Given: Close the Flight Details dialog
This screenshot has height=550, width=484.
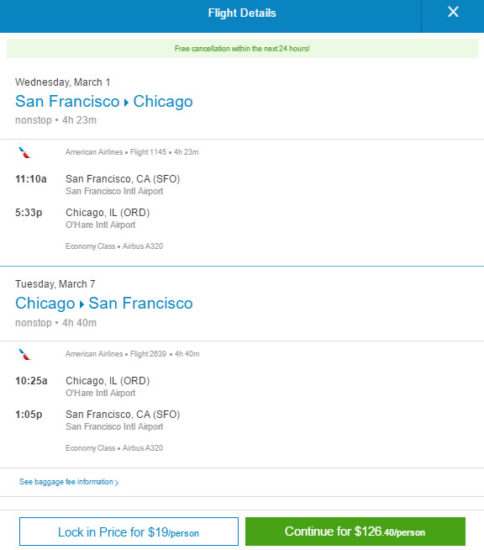Looking at the screenshot, I should click(x=453, y=12).
